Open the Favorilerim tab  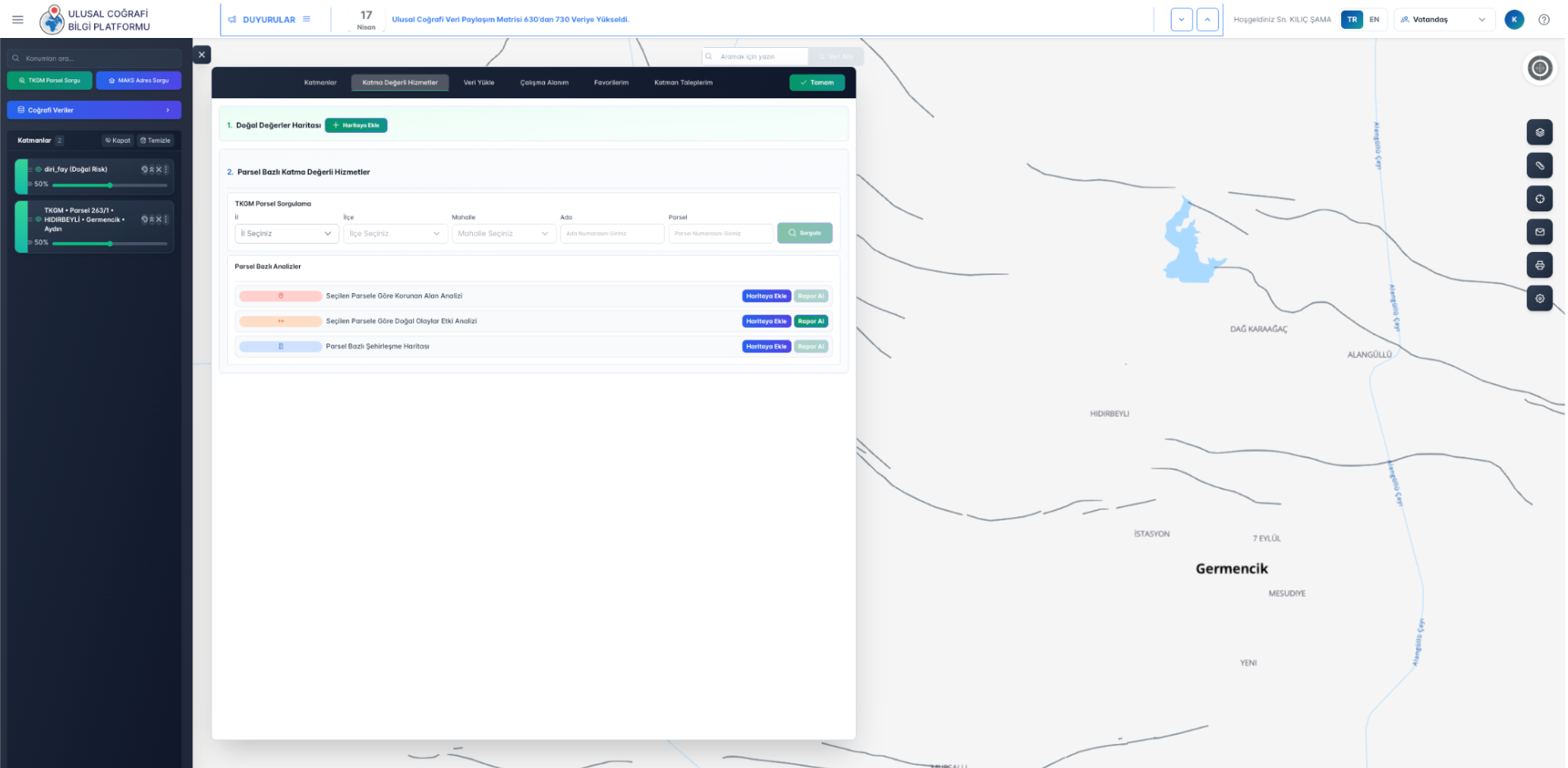(611, 83)
